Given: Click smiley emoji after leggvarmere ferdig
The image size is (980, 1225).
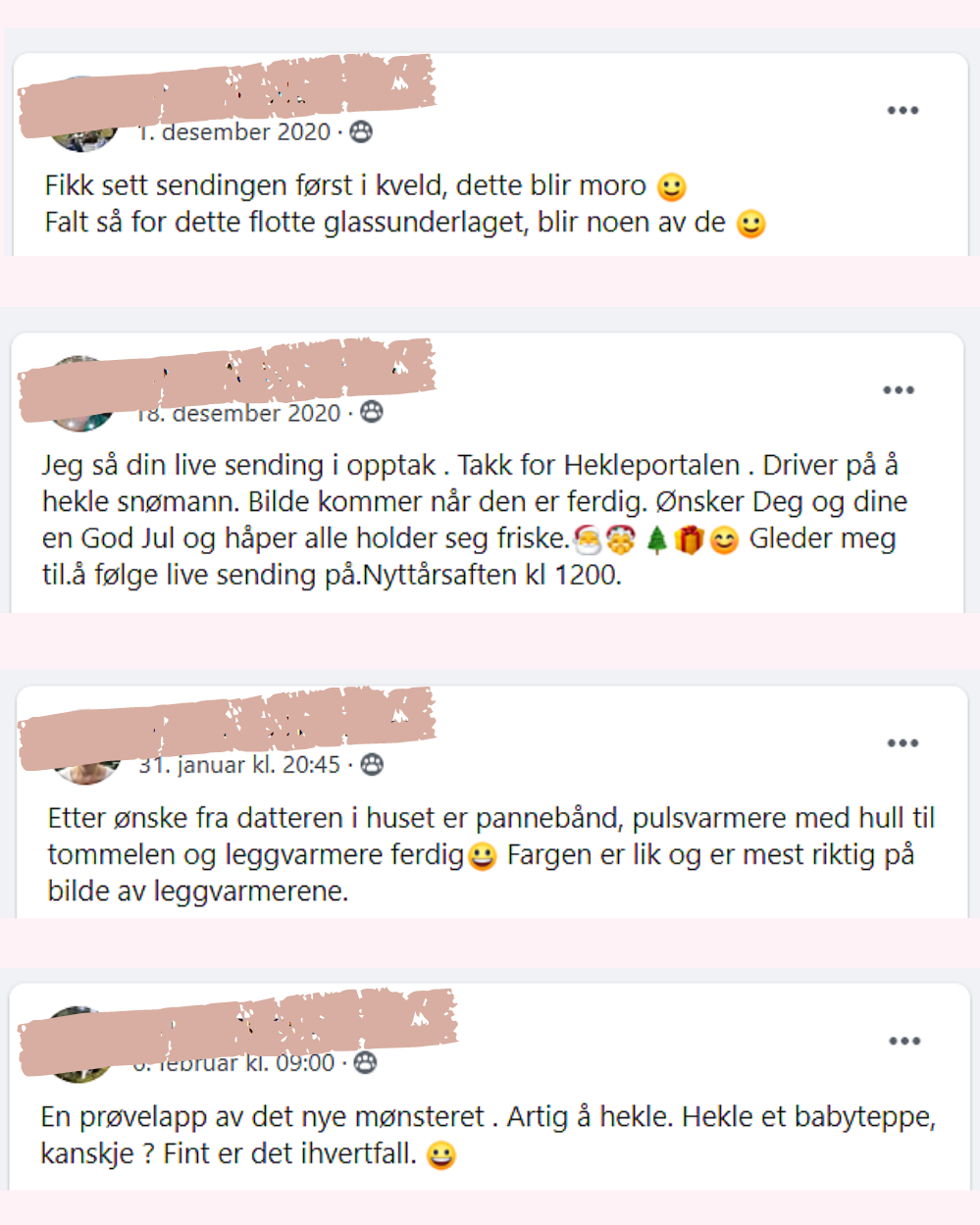Looking at the screenshot, I should tap(482, 857).
